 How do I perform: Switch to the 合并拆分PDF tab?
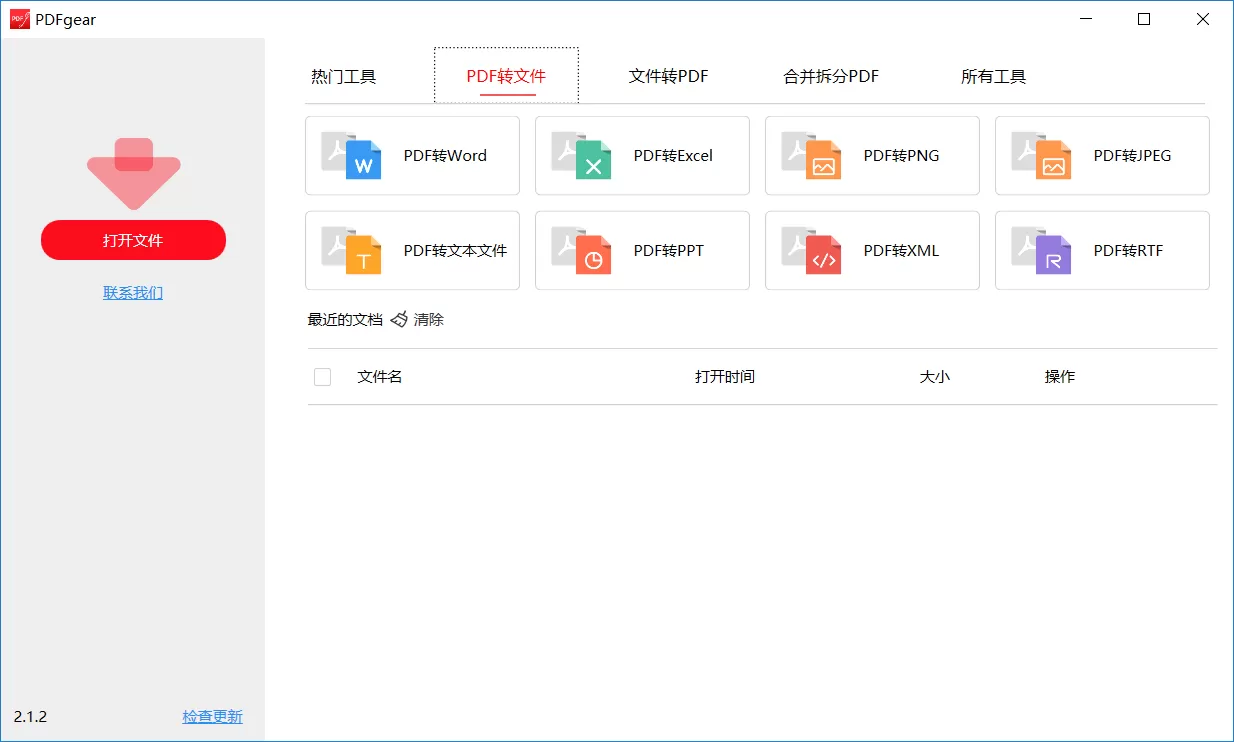click(x=830, y=75)
